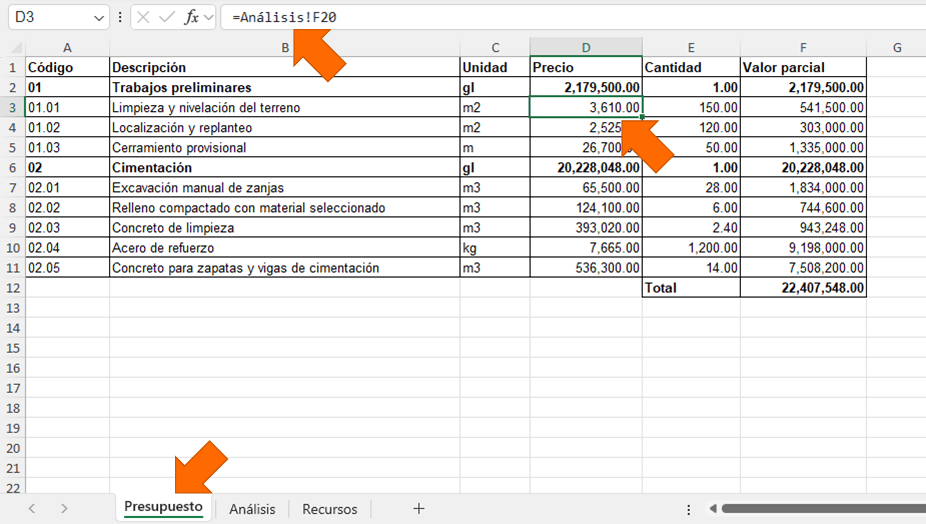Click the quantity cell 150.00
The width and height of the screenshot is (926, 524).
[691, 108]
